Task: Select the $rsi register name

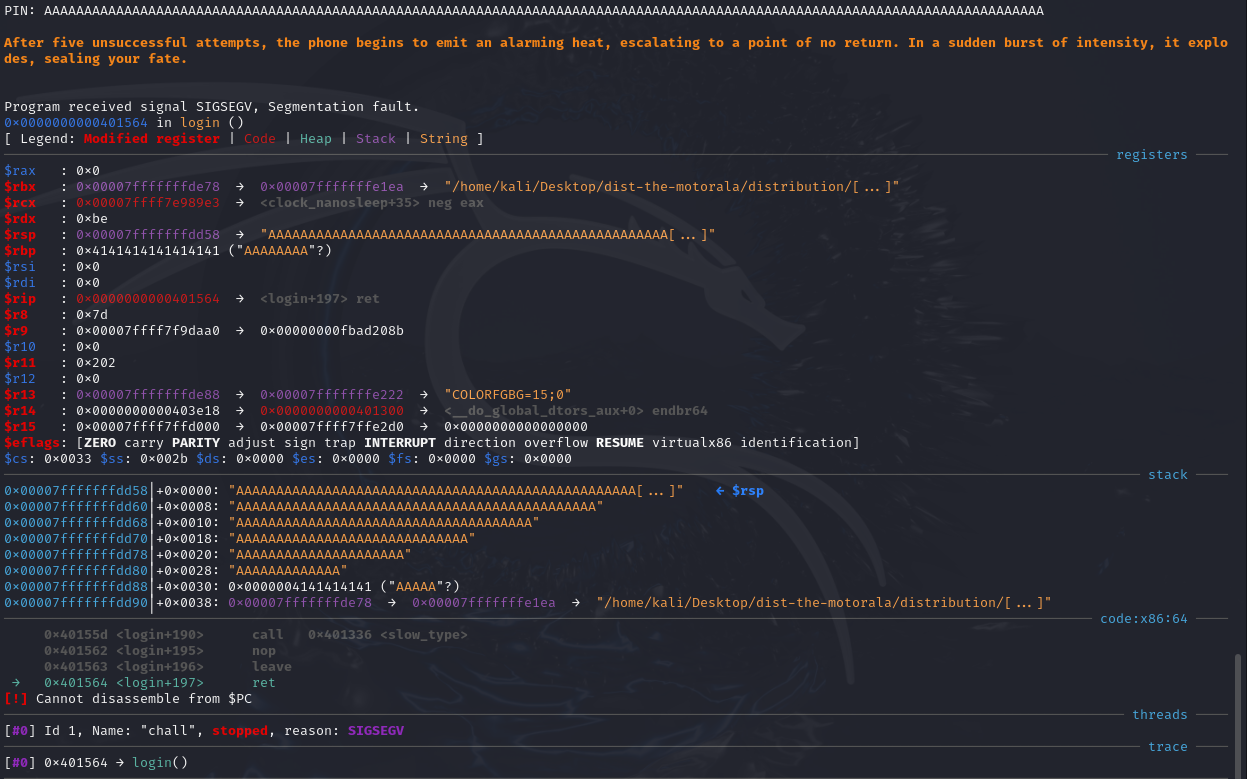Action: tap(20, 267)
